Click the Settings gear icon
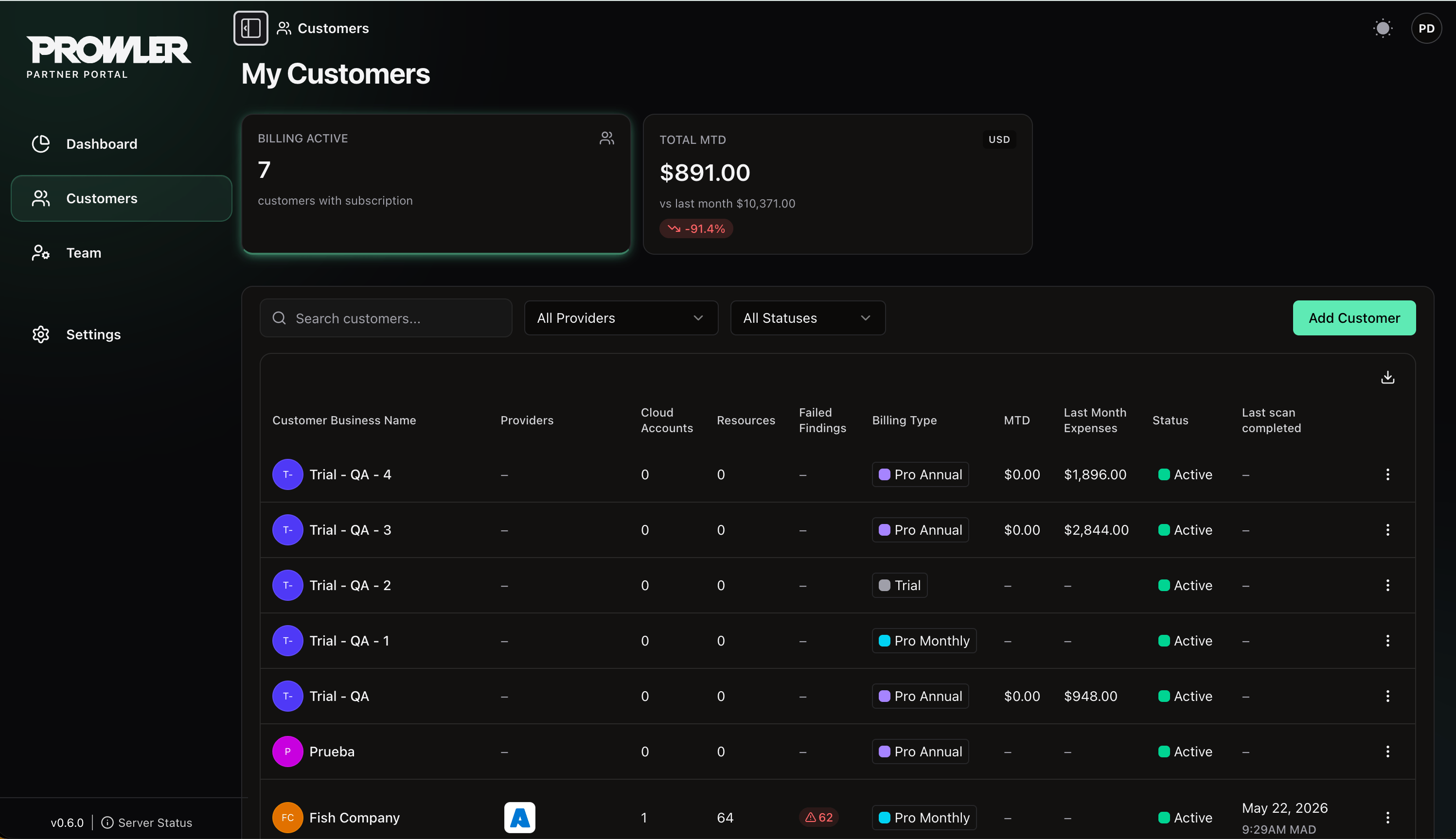The image size is (1456, 839). pos(40,335)
